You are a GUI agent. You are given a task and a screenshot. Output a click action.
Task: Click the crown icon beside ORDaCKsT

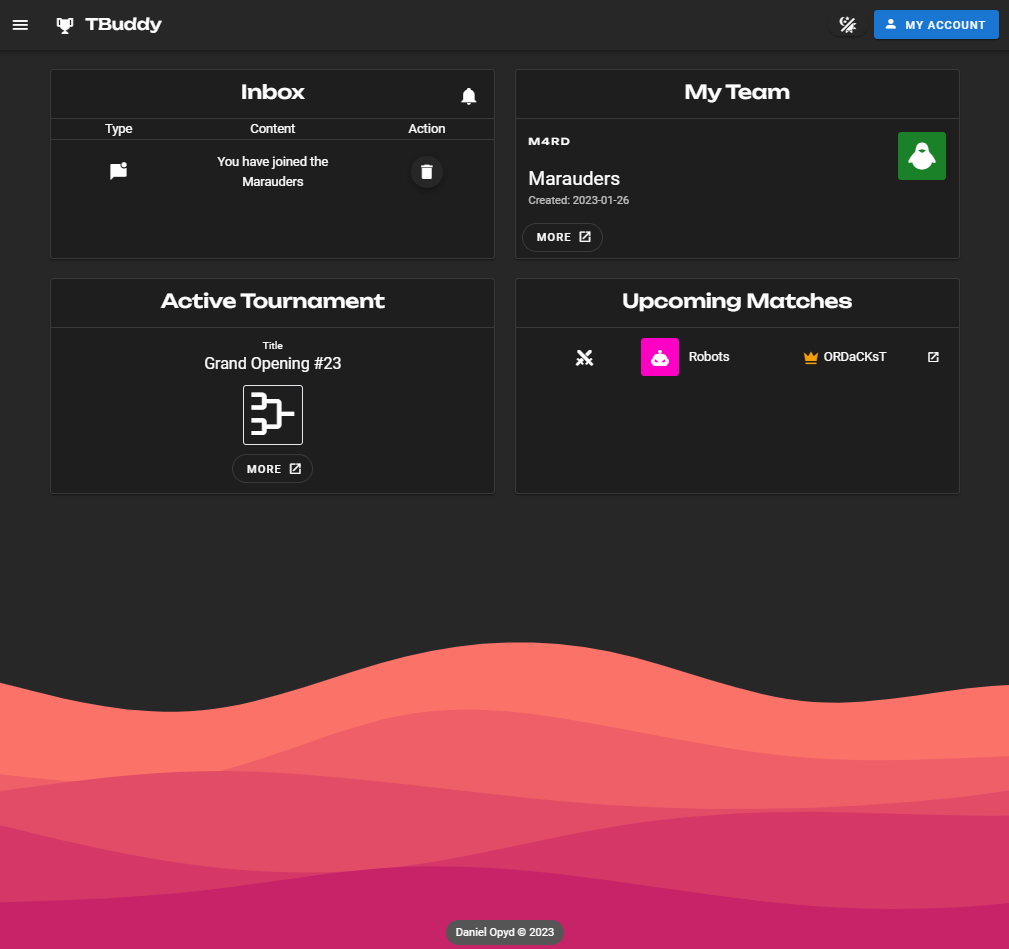(811, 357)
